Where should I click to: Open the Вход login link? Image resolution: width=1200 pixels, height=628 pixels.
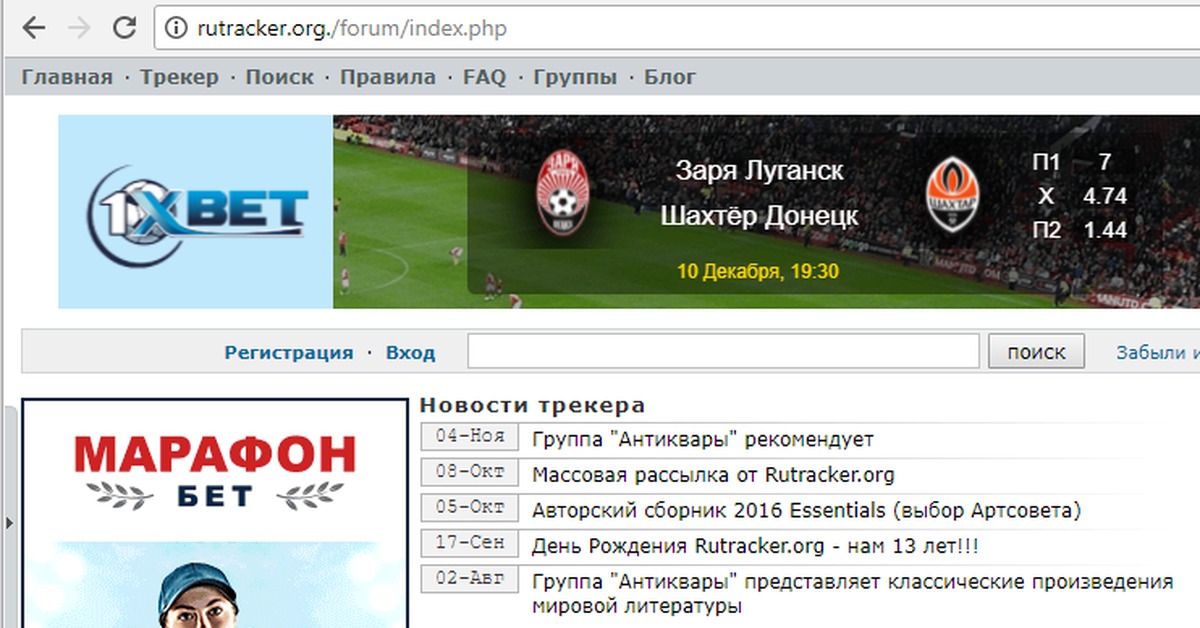411,352
